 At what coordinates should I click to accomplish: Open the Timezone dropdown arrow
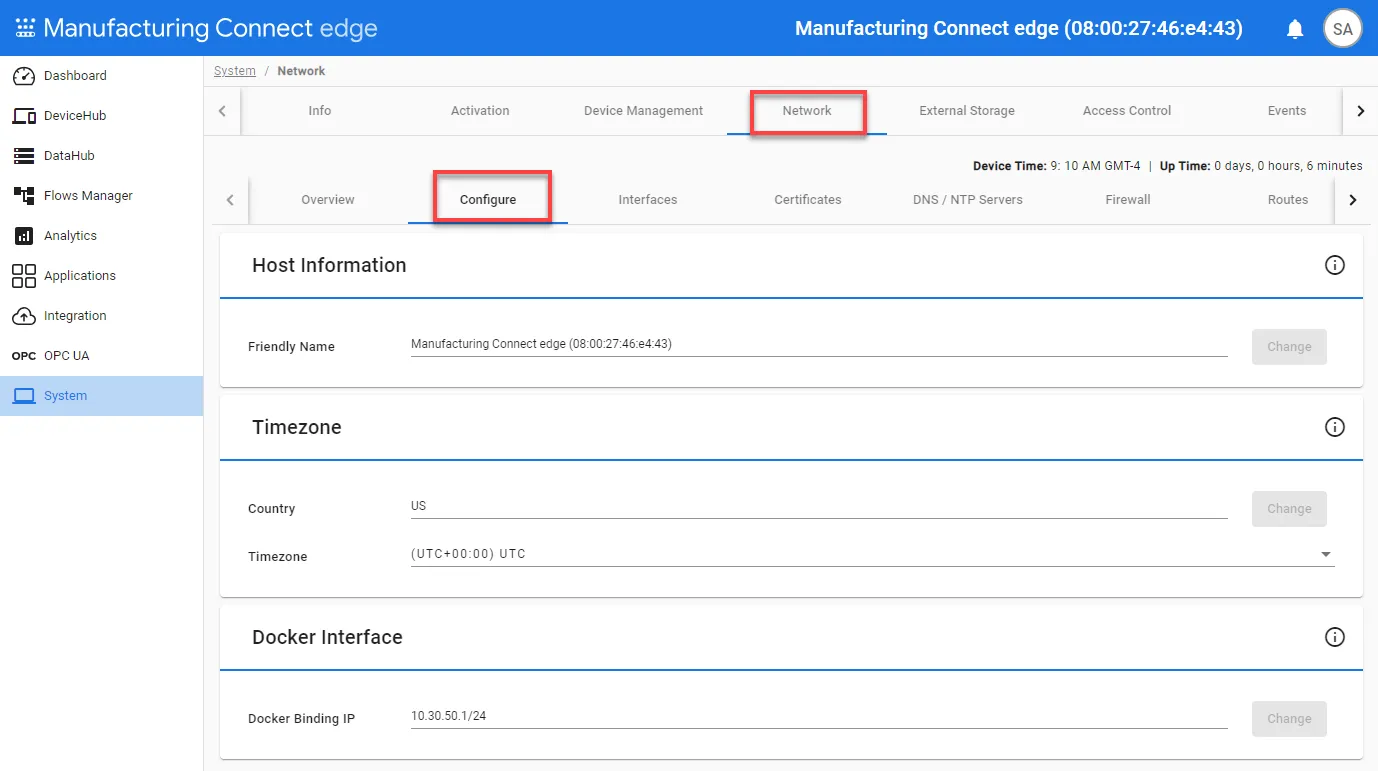(1326, 554)
